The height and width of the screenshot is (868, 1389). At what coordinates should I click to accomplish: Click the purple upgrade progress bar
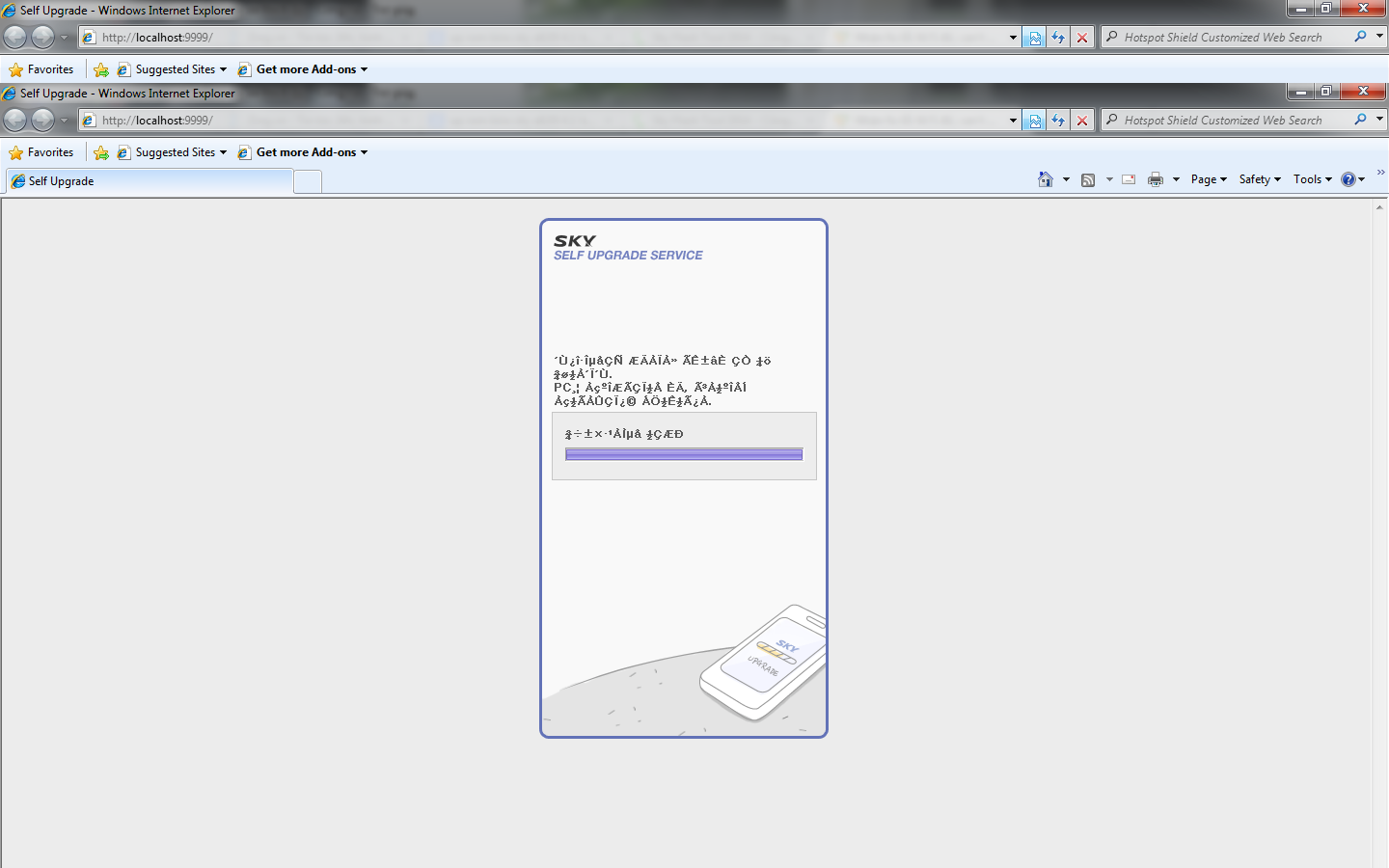coord(683,454)
